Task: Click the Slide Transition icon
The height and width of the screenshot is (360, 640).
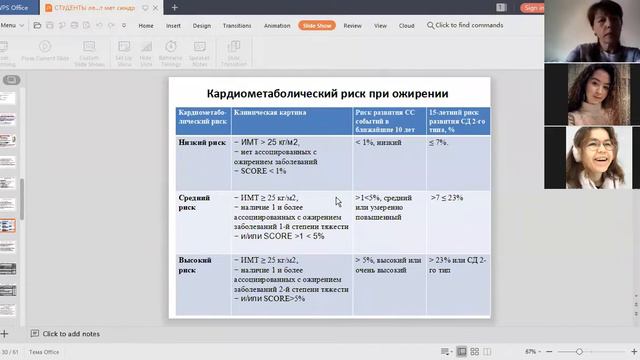Action: click(x=234, y=46)
